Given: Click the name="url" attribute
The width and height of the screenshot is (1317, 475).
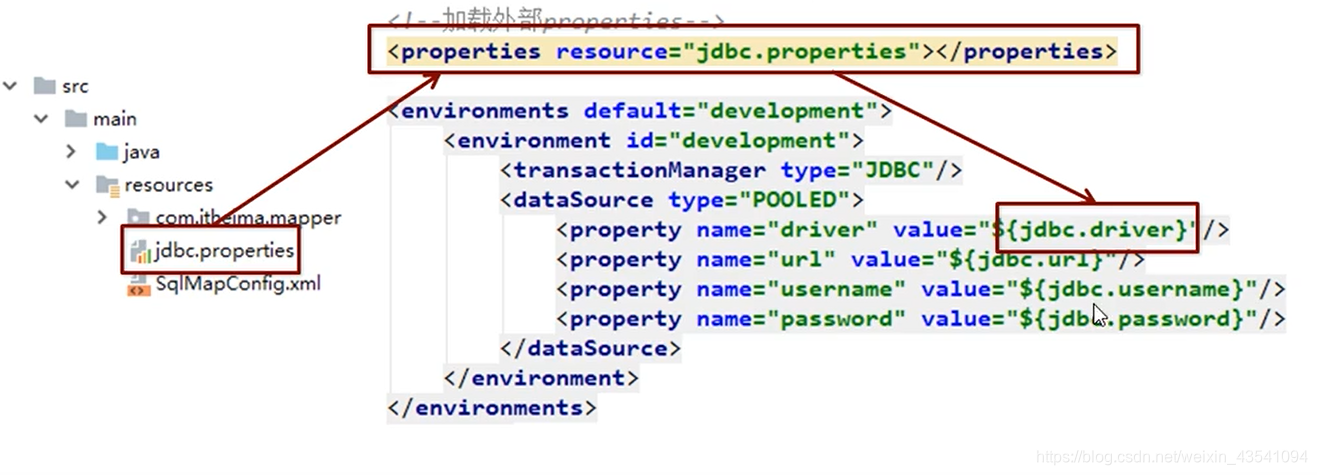Looking at the screenshot, I should pyautogui.click(x=766, y=260).
